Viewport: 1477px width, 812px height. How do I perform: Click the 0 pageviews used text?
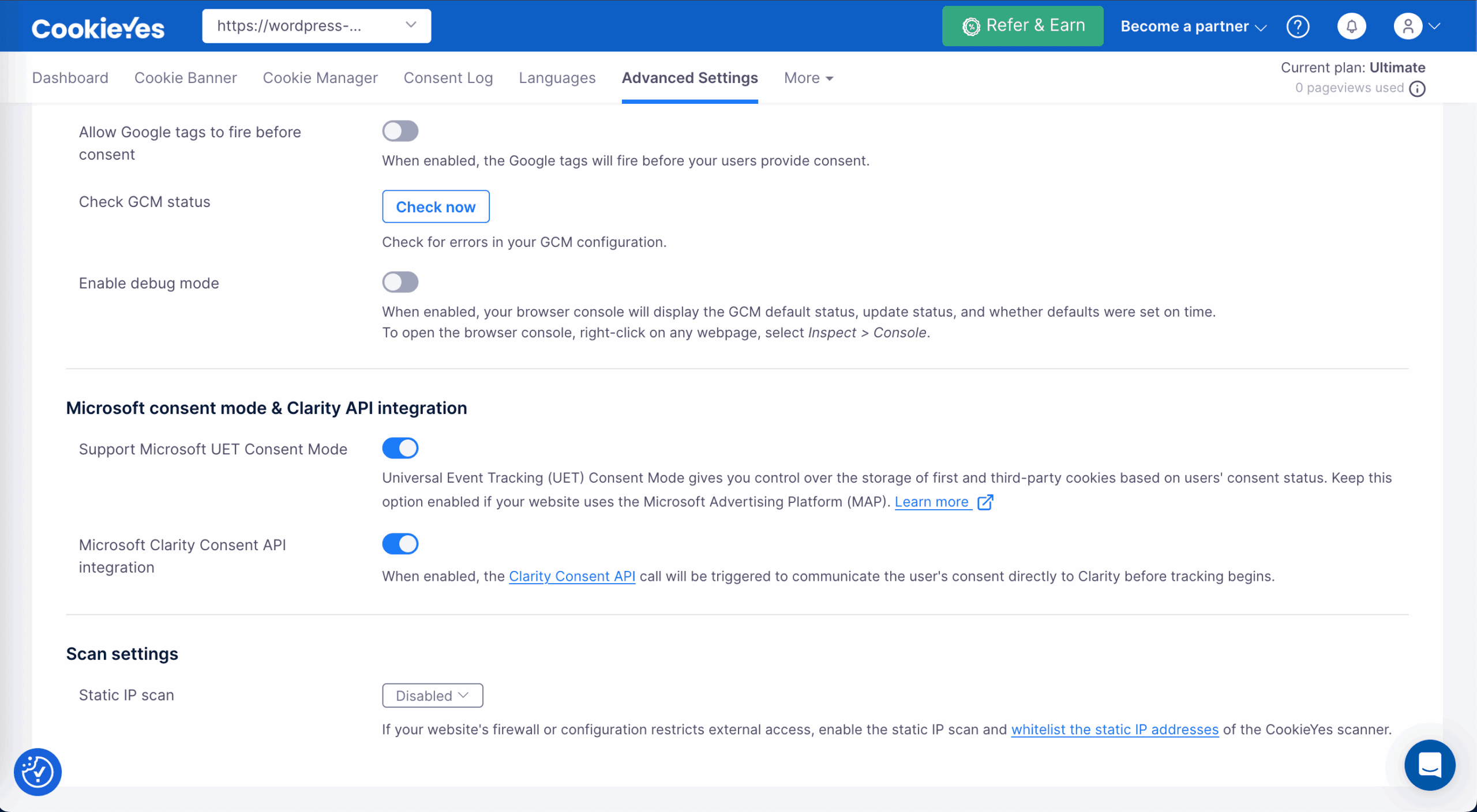[1349, 88]
